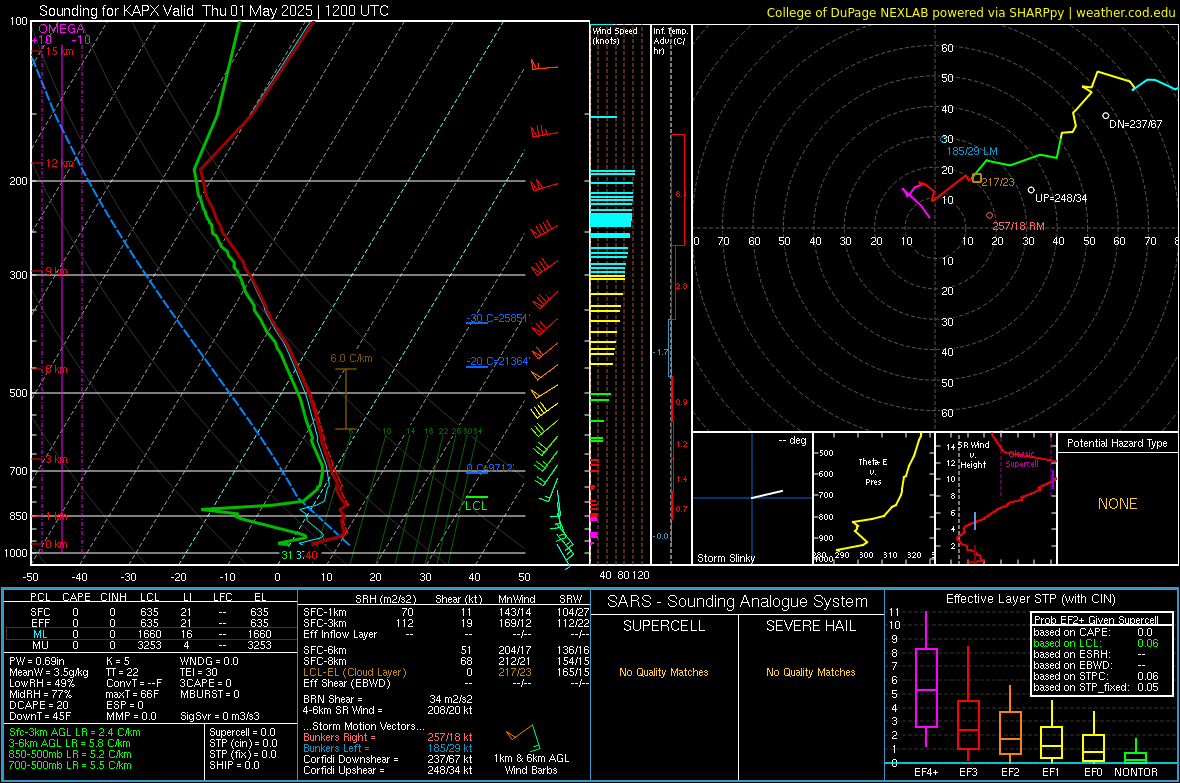Click the MeanW = 3.5g/kg value

pyautogui.click(x=49, y=672)
